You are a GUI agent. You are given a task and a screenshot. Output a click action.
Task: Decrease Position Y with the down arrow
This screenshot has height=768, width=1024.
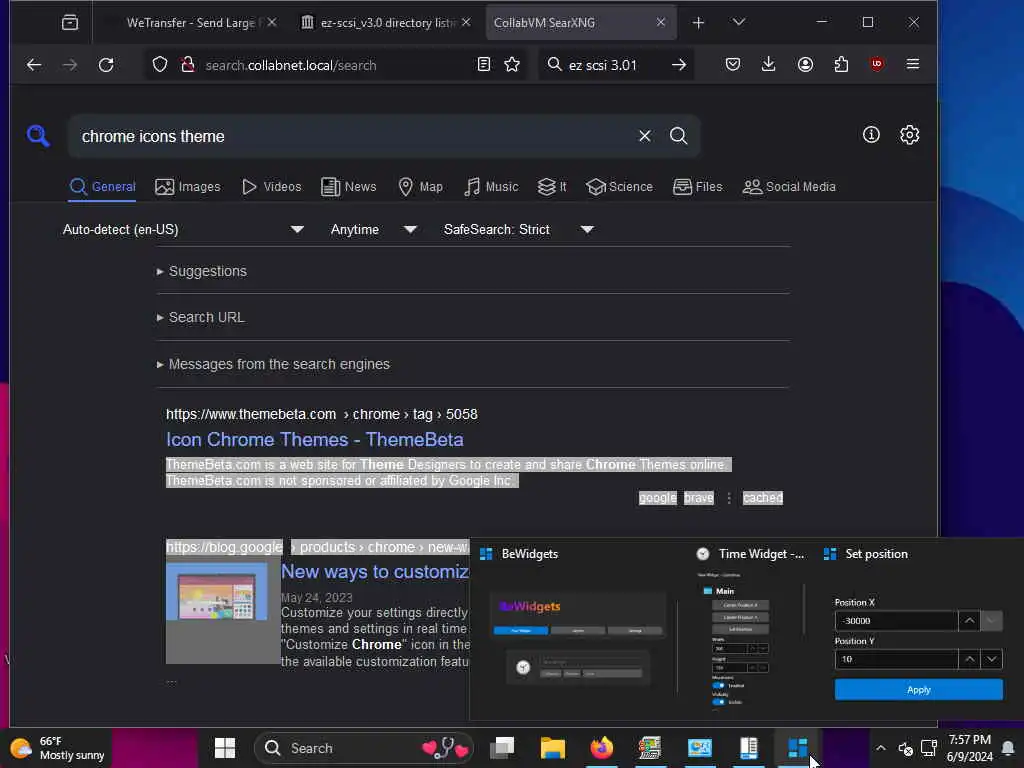991,659
